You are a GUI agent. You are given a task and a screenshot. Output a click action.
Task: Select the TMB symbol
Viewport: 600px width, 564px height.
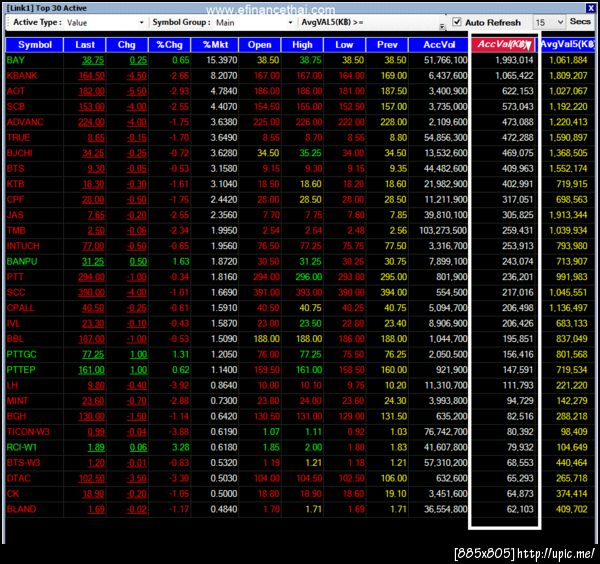[x=16, y=230]
